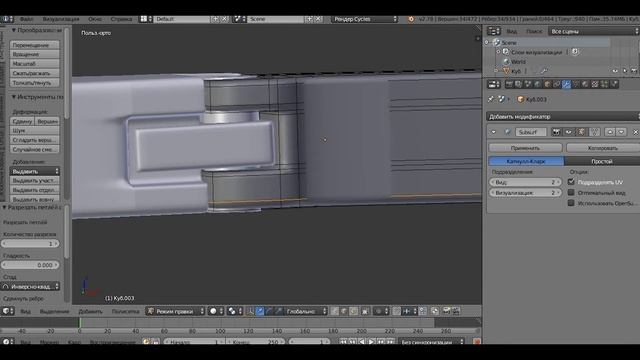This screenshot has height=360, width=640.
Task: Expand Слои визуализации tree node
Action: [498, 52]
